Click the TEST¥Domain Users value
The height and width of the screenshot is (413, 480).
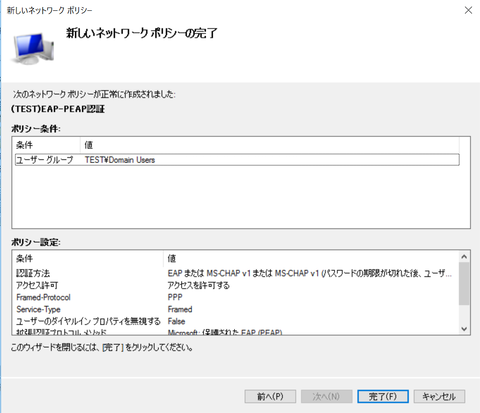tap(120, 160)
